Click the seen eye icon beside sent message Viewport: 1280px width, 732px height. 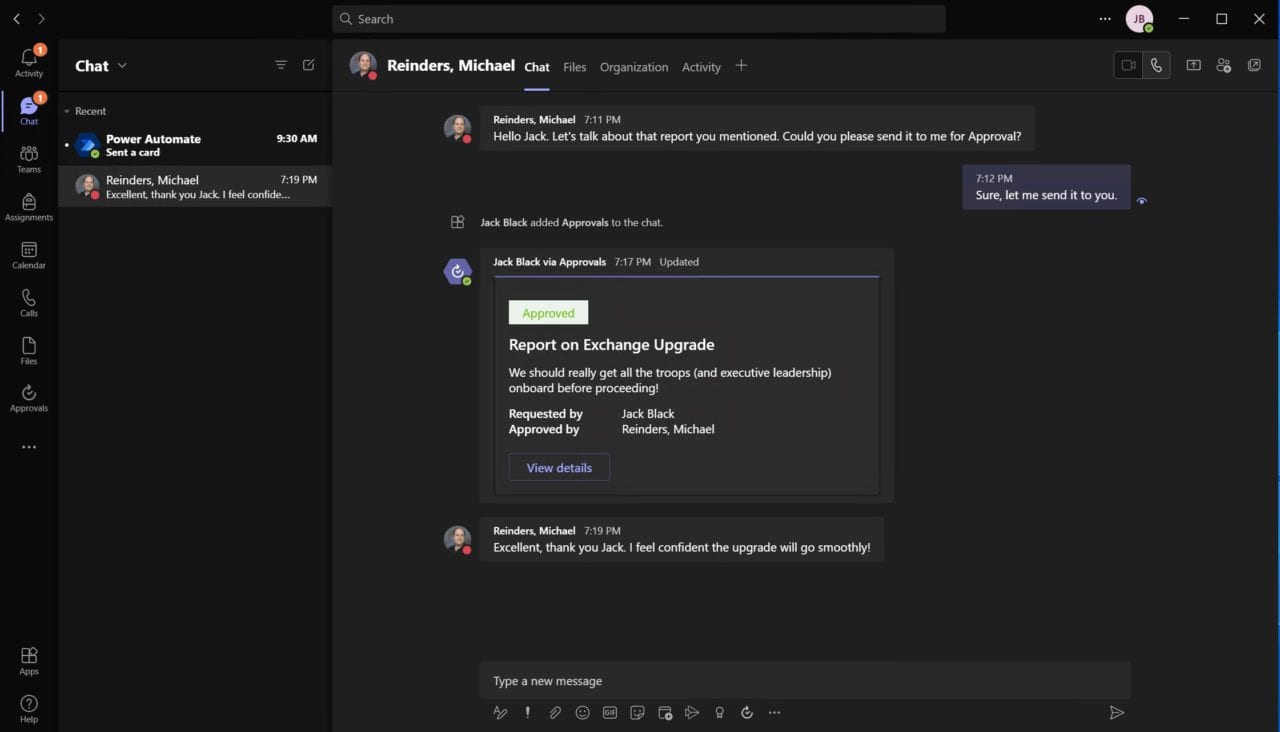(1141, 201)
